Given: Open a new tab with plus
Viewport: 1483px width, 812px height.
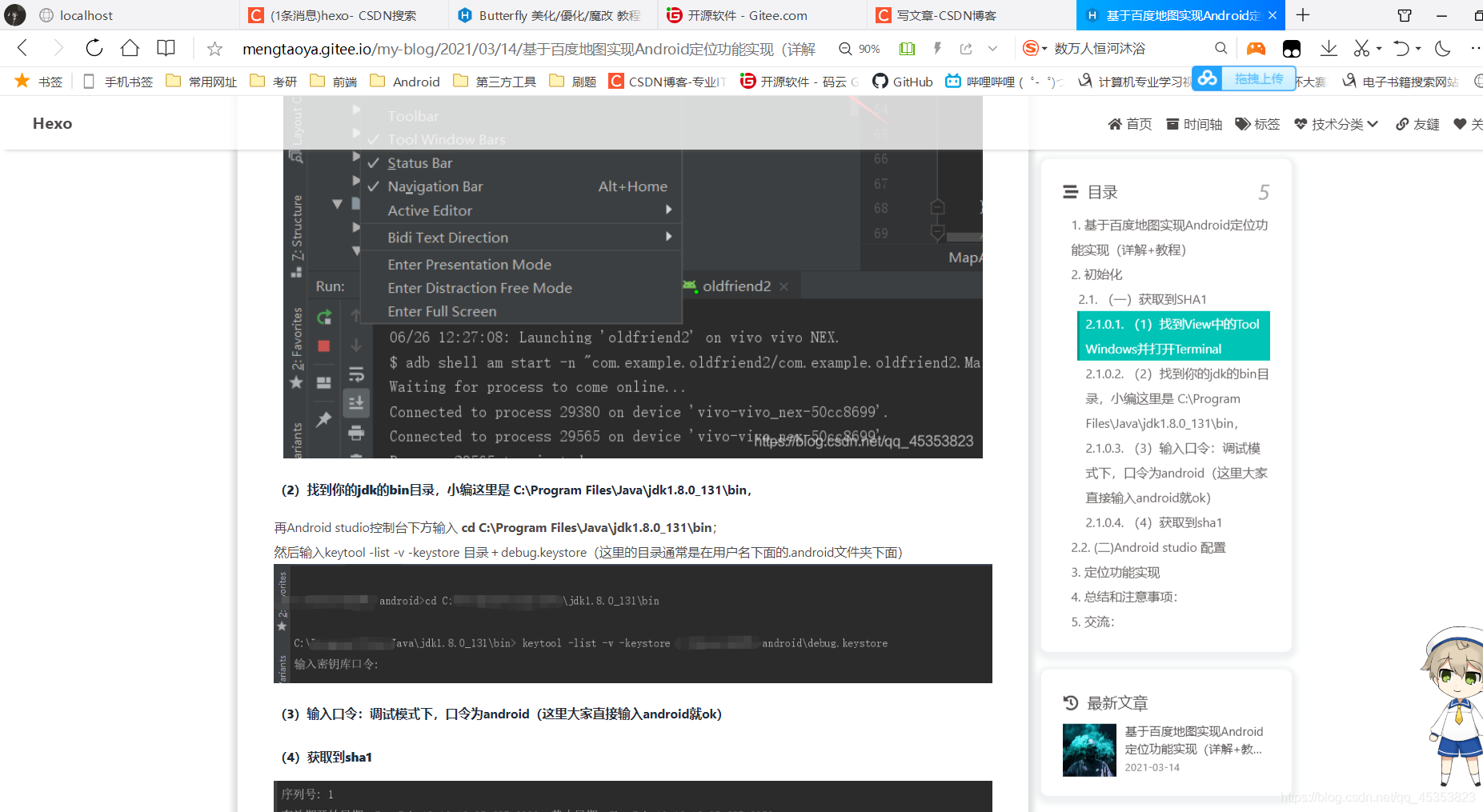Looking at the screenshot, I should click(x=1303, y=15).
